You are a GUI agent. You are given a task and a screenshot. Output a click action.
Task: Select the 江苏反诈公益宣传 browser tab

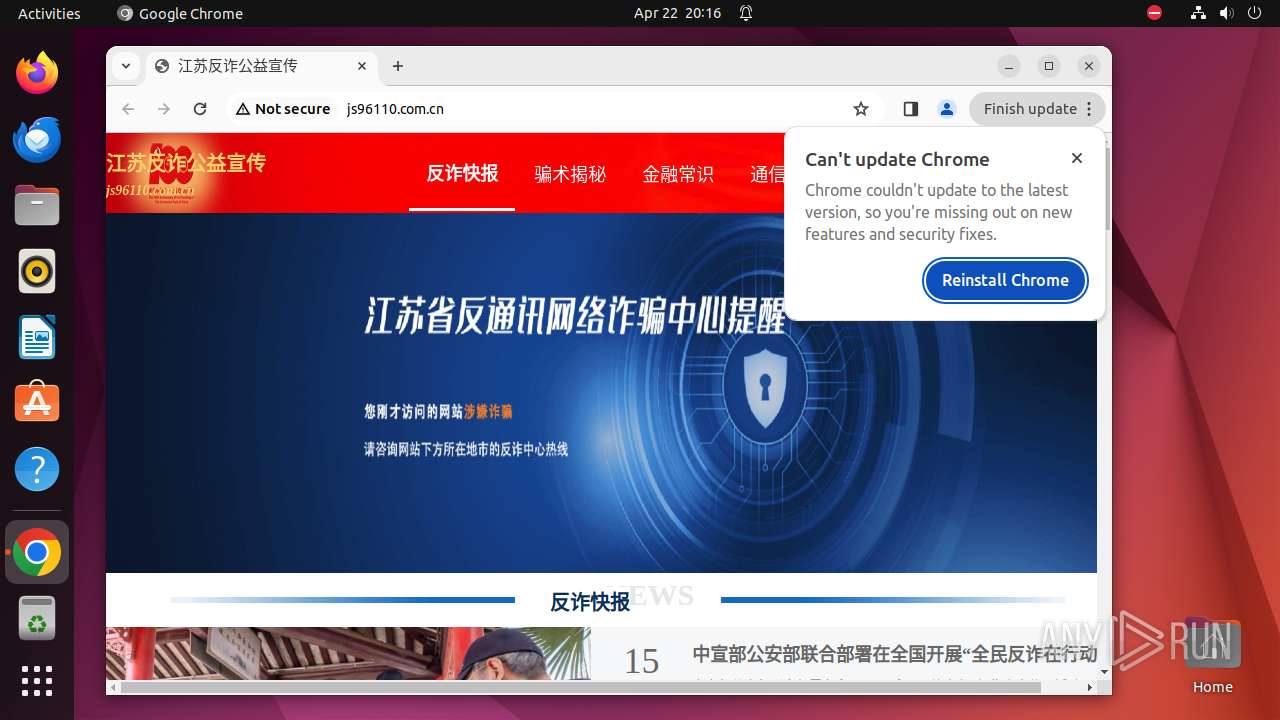coord(262,66)
